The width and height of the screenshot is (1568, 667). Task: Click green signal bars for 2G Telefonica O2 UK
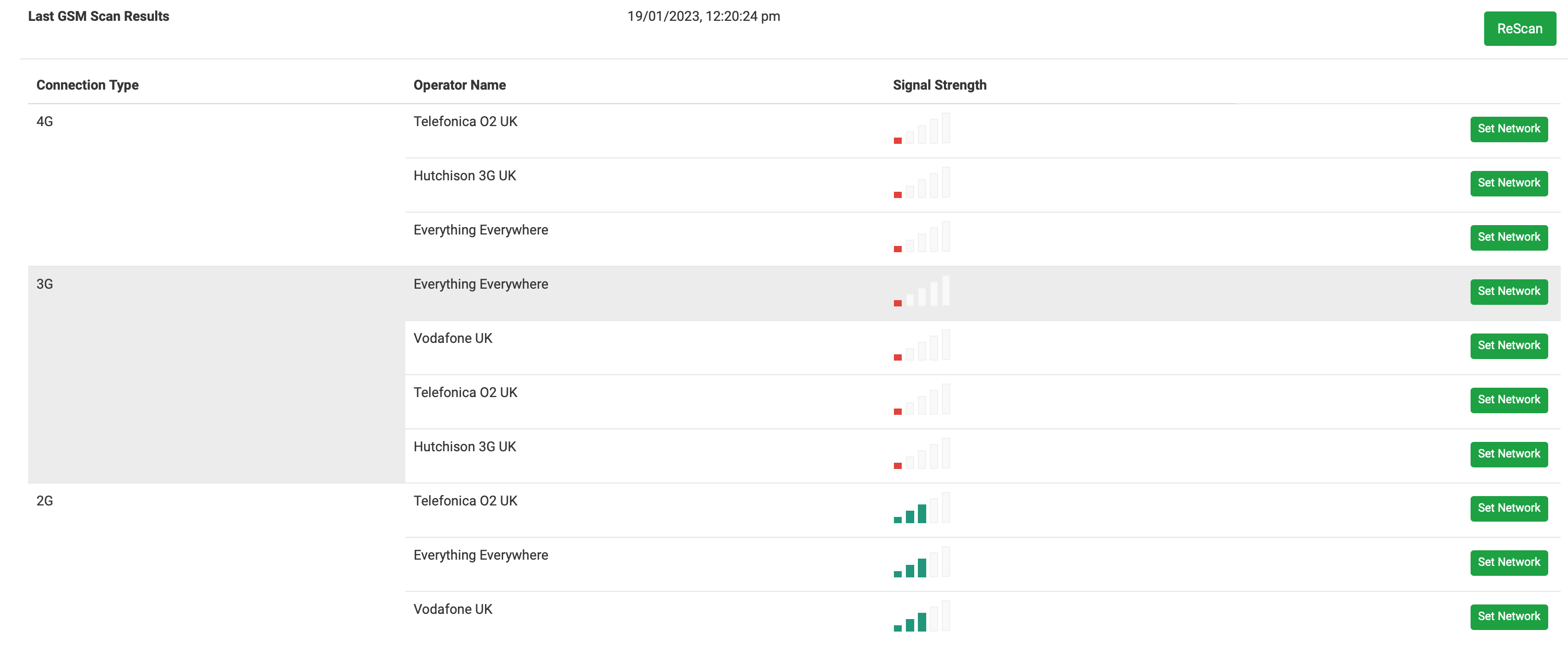click(922, 508)
